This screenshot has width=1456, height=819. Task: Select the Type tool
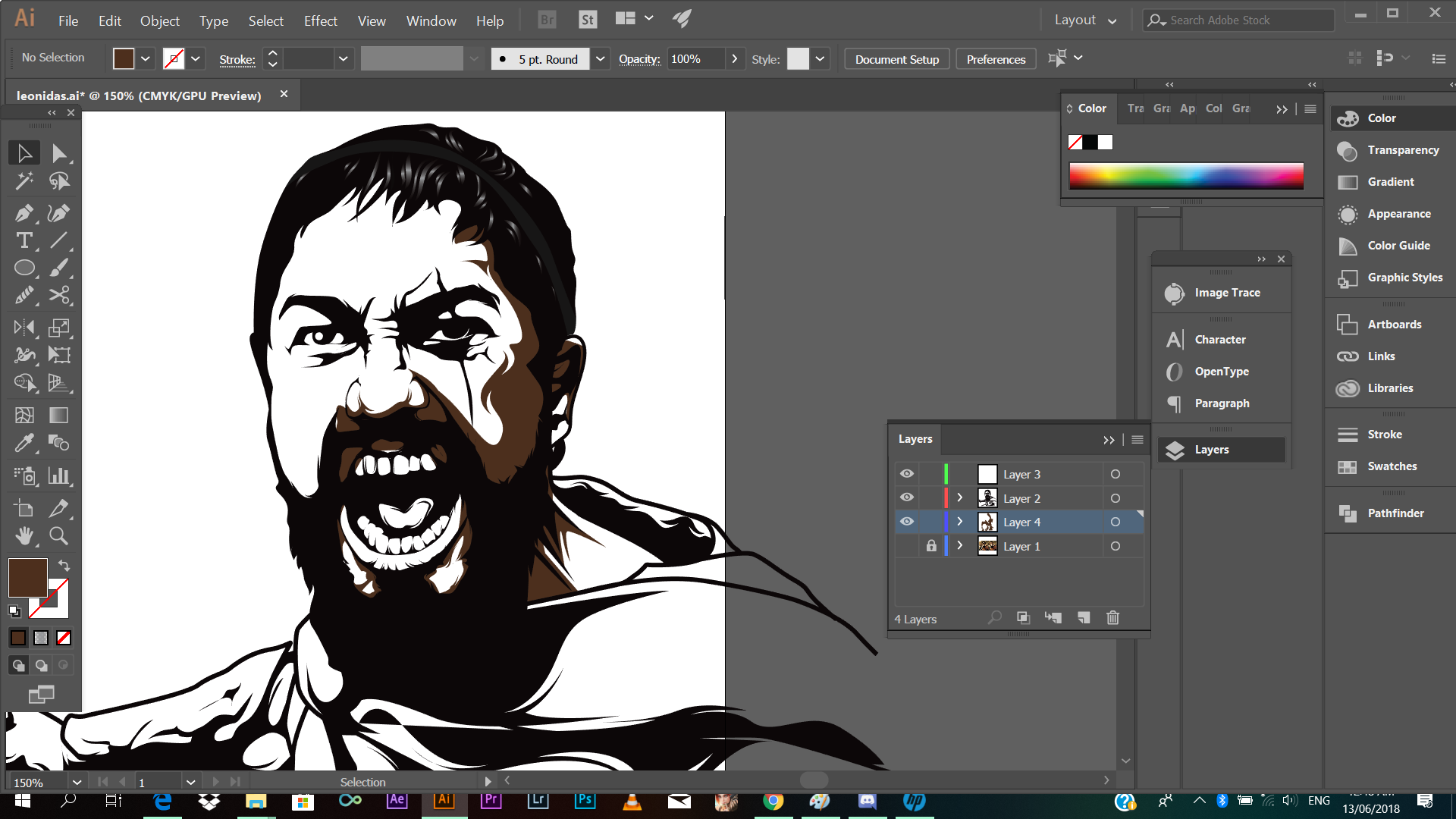(24, 241)
